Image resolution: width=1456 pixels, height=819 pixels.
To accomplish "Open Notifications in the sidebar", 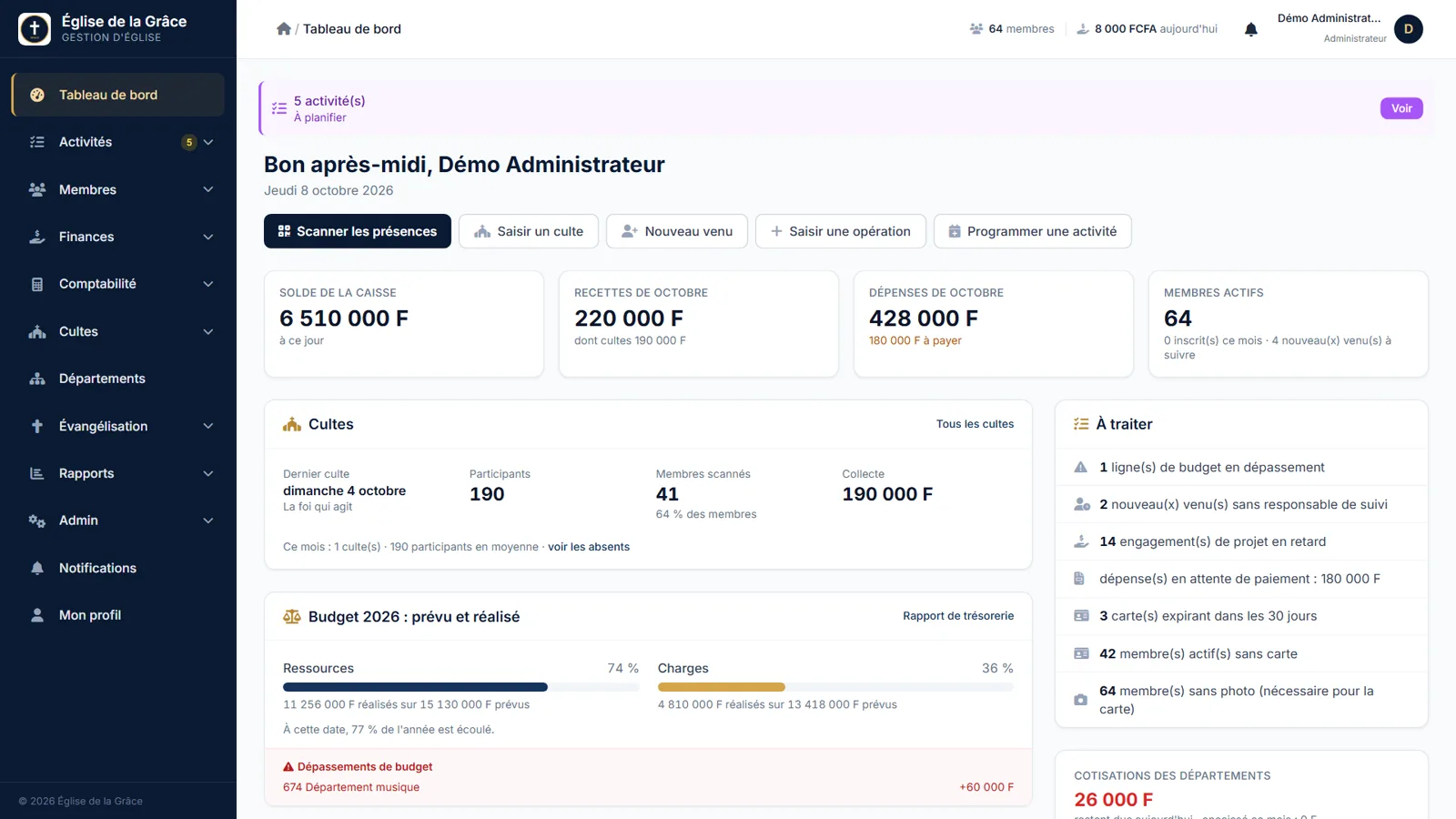I will 118,568.
